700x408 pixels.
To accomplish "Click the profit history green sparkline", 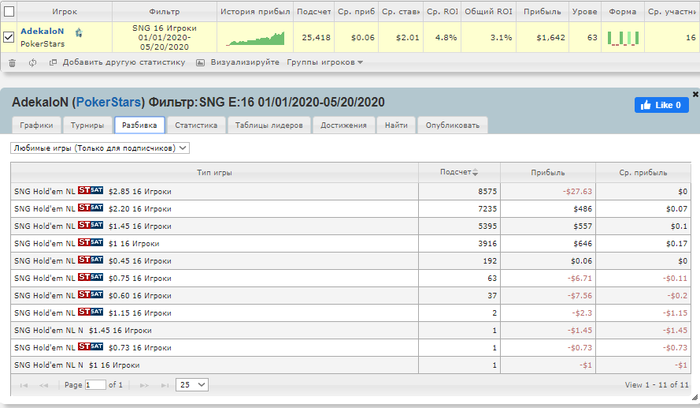I will [255, 38].
